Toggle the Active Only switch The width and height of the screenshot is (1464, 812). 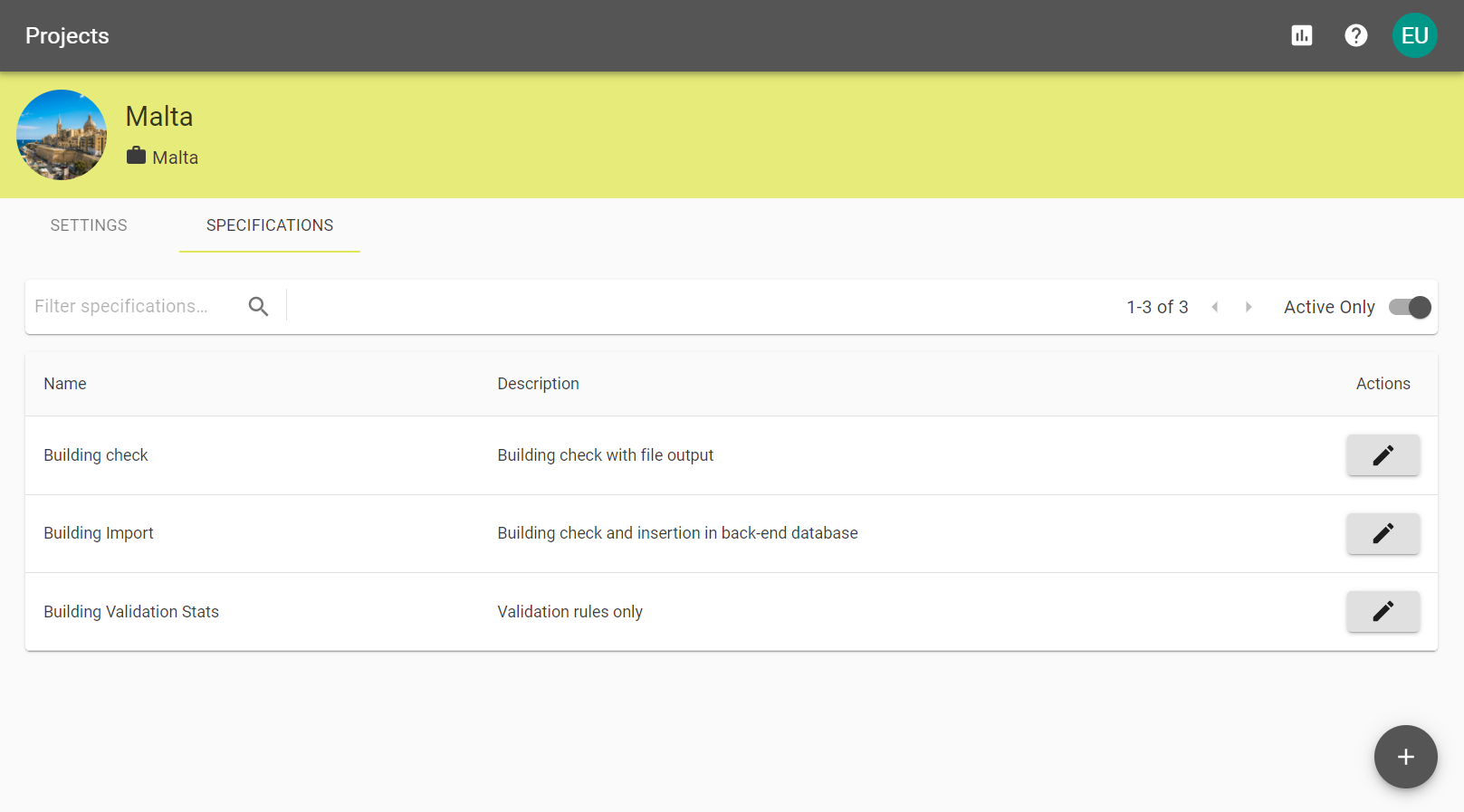[x=1409, y=308]
